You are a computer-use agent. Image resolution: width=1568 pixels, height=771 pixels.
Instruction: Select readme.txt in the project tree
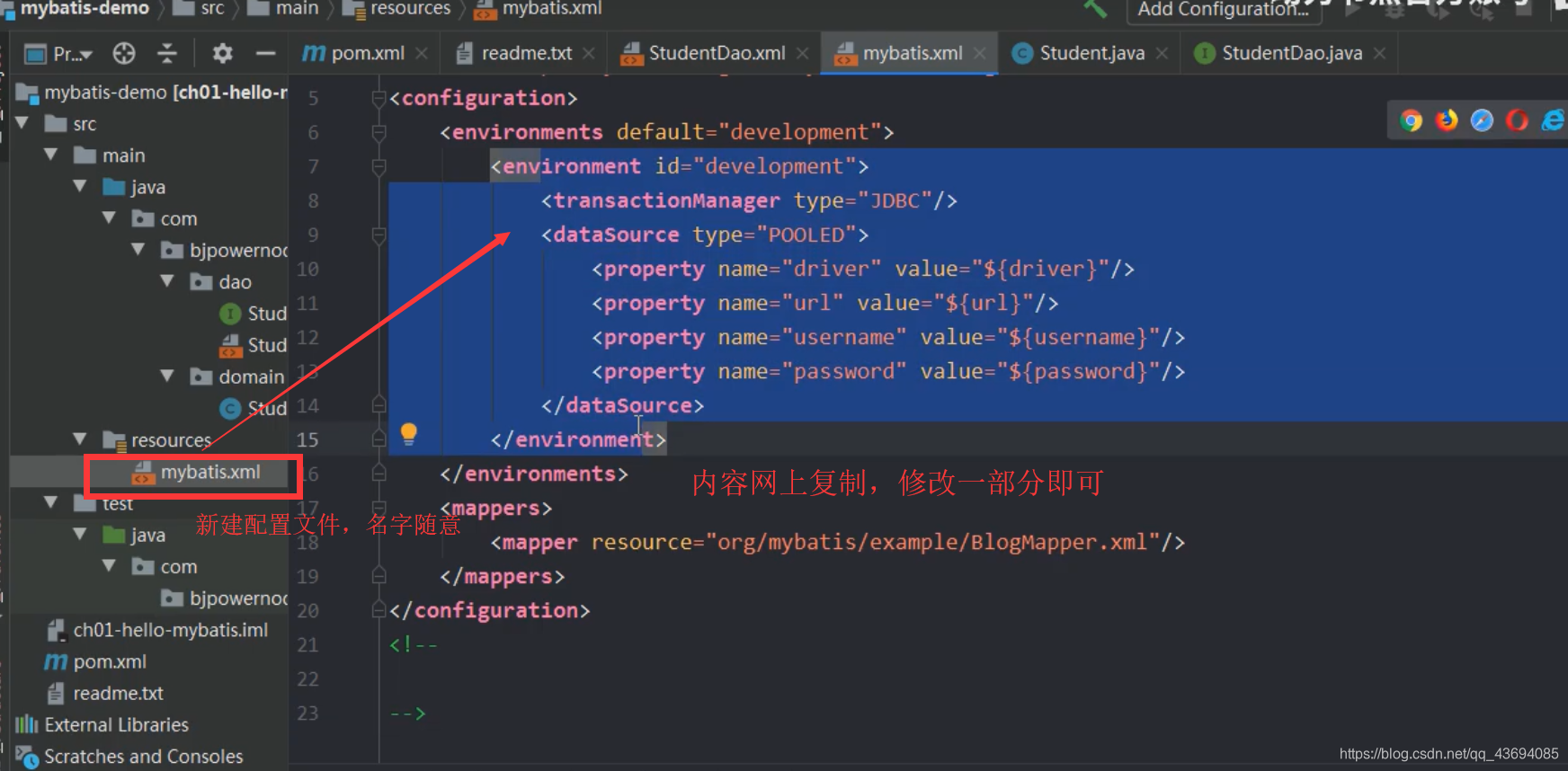105,693
